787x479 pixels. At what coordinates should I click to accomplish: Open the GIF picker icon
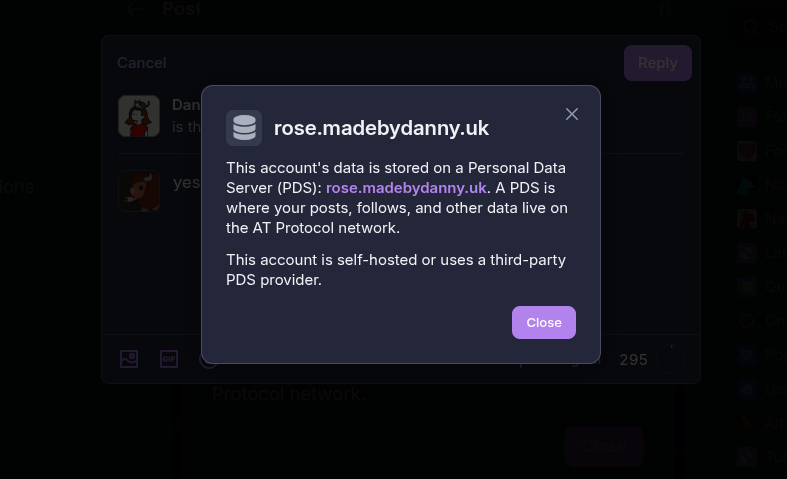click(x=169, y=359)
